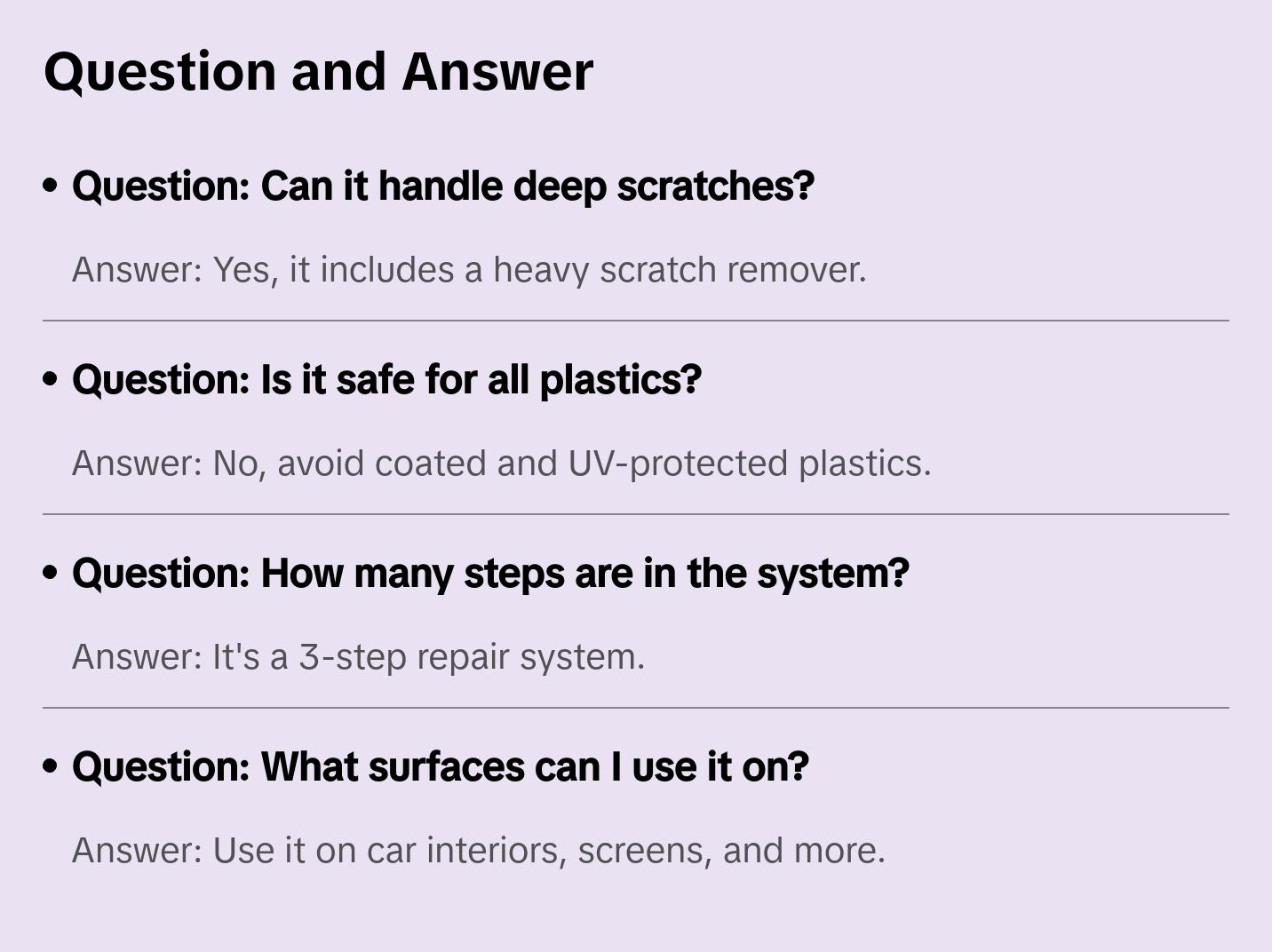This screenshot has width=1272, height=952.
Task: Click the "Answer:" label of the scratch remover answer
Action: [x=137, y=270]
